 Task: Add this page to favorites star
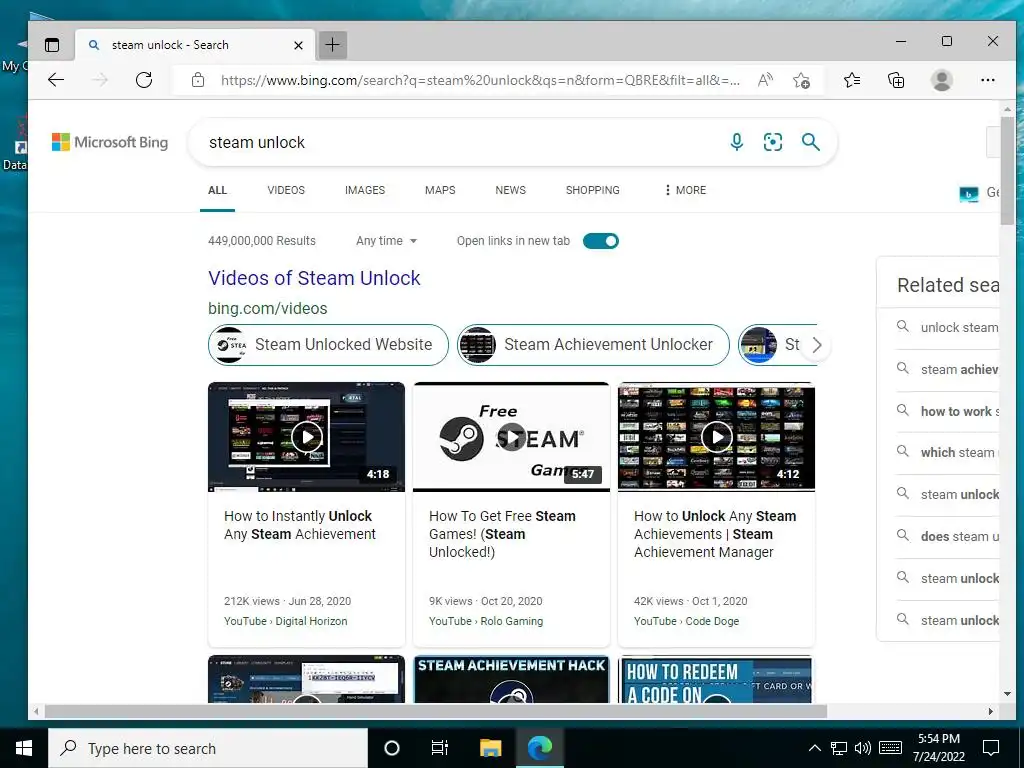tap(801, 80)
